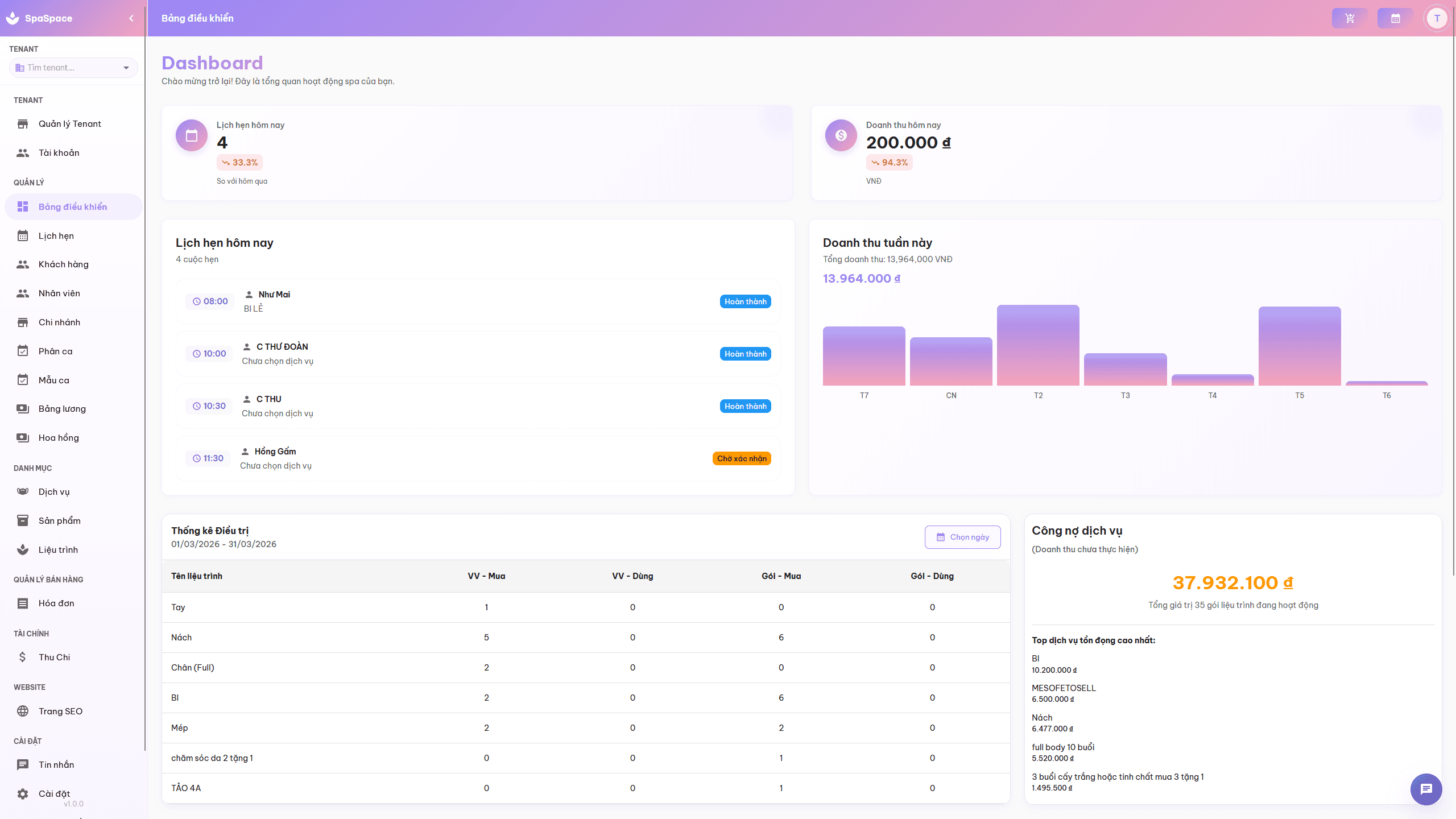Go to Khách hàng menu item
Screen dimensions: 1456x819
pyautogui.click(x=63, y=264)
